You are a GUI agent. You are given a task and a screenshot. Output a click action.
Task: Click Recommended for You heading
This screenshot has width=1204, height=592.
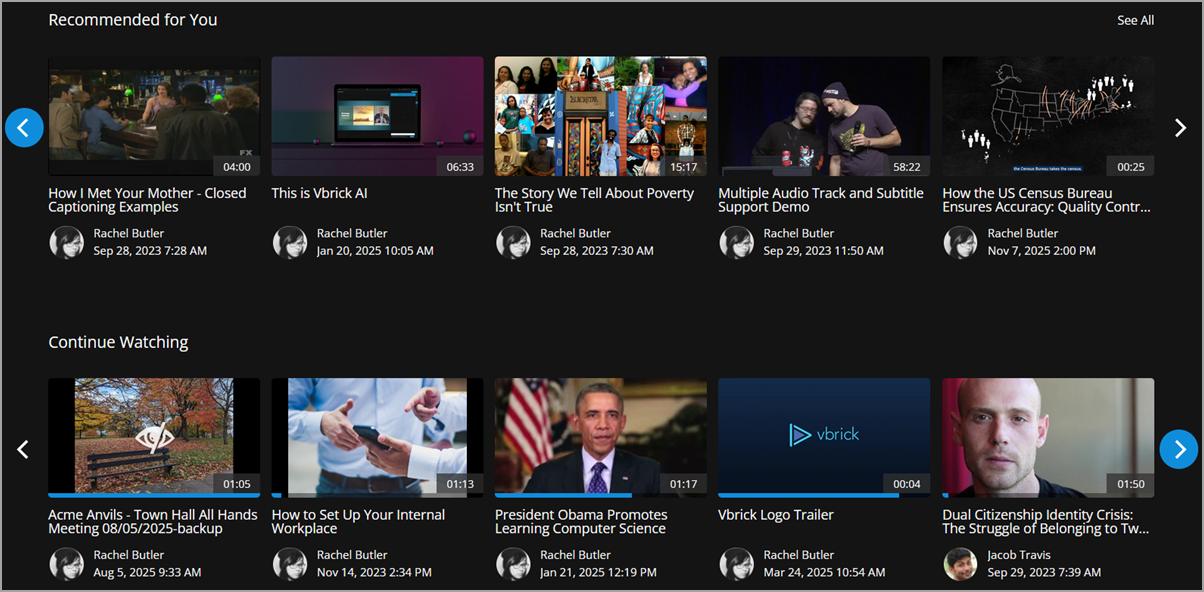(x=133, y=20)
